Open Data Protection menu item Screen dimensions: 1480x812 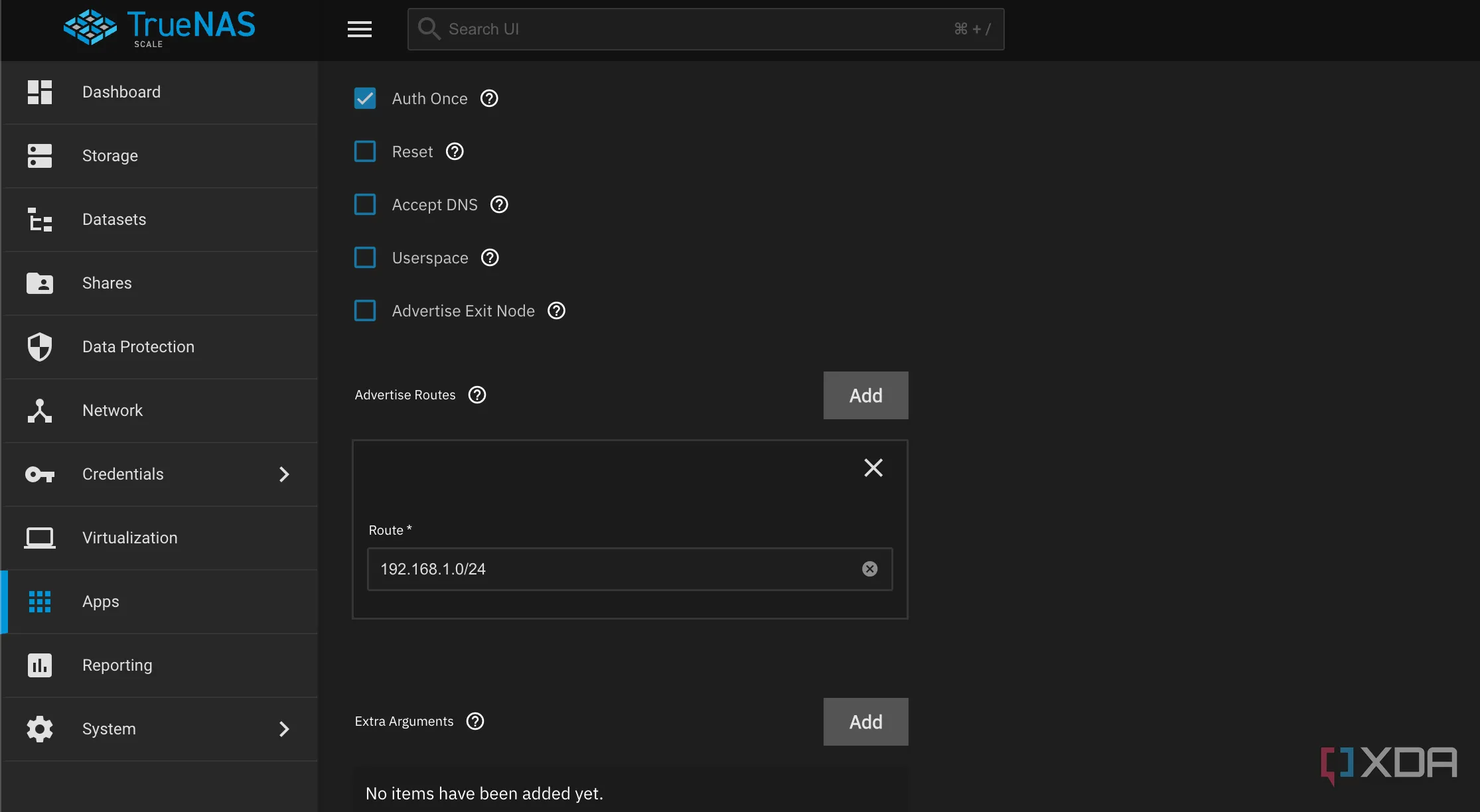(159, 347)
